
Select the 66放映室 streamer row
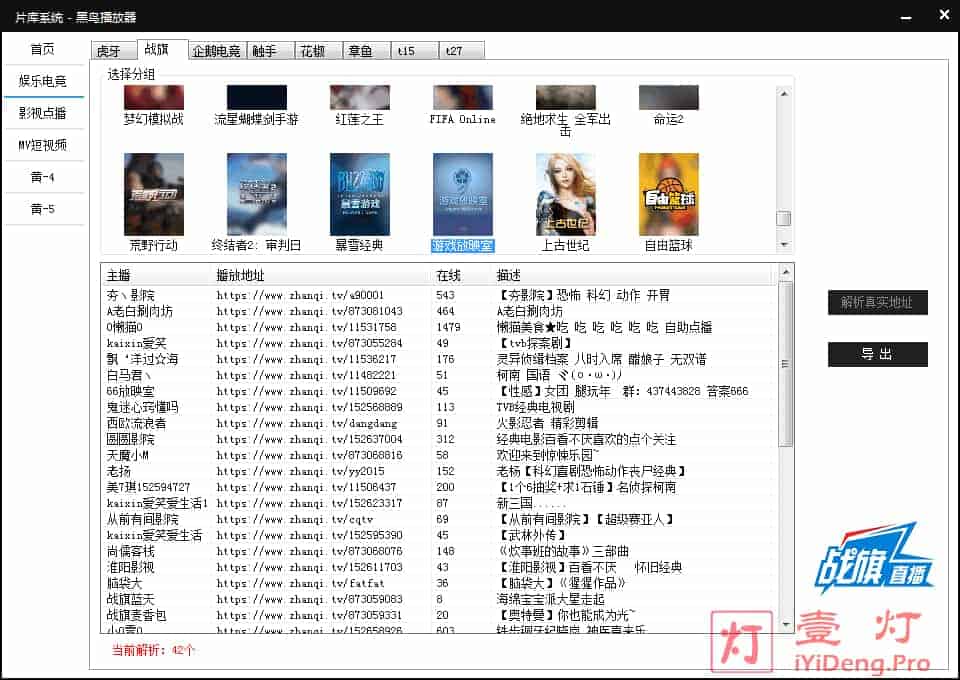point(440,391)
